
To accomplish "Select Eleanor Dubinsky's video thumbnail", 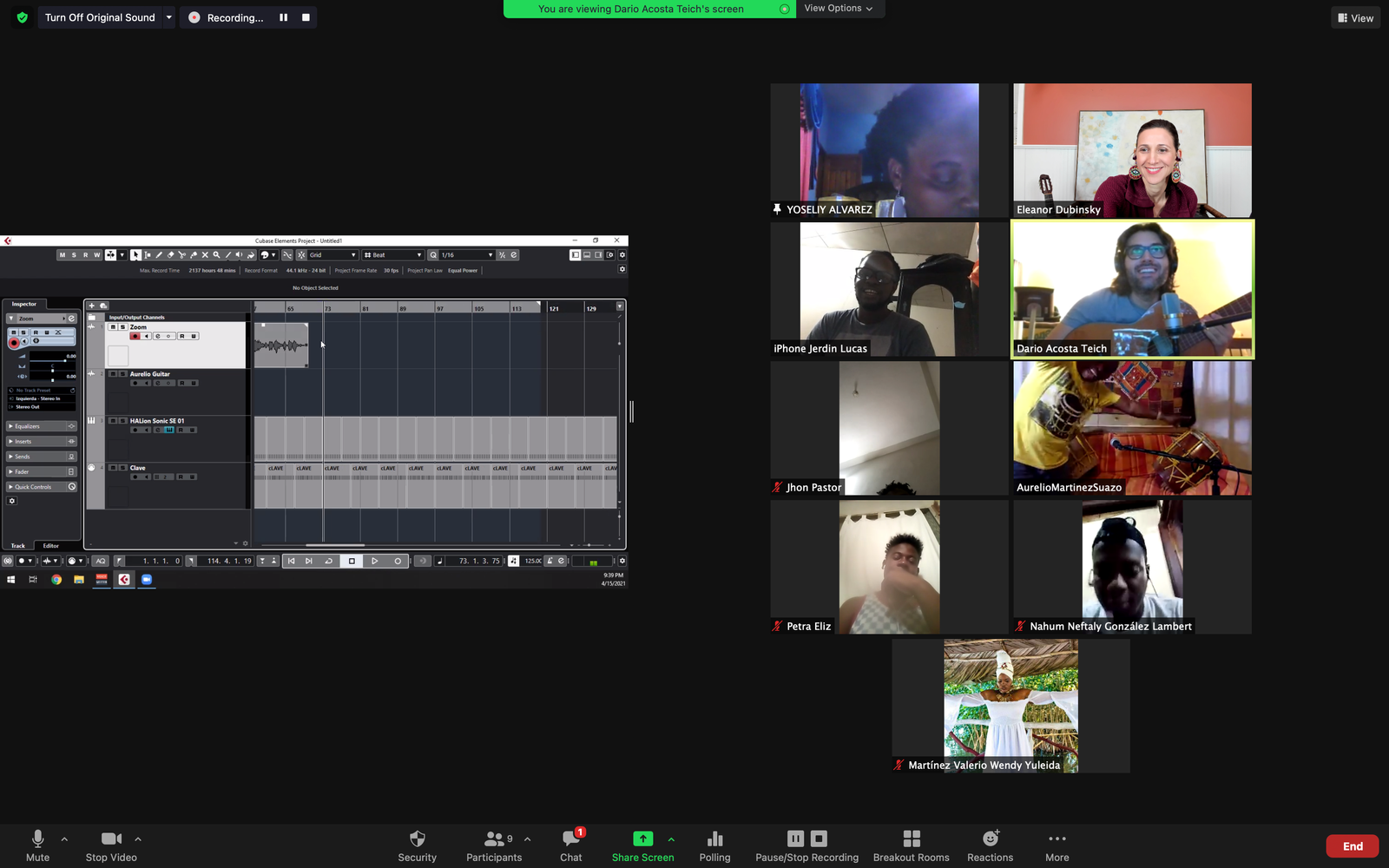I will pyautogui.click(x=1132, y=150).
